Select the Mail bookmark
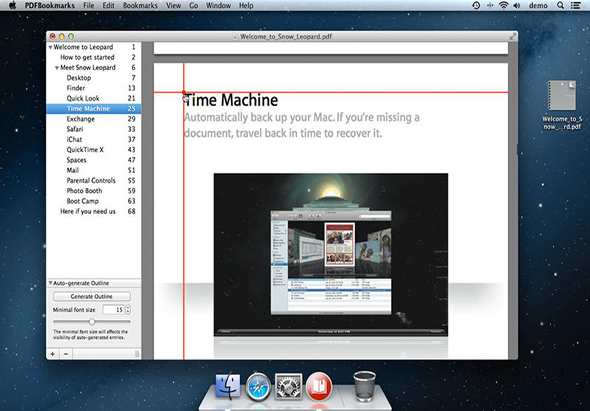The image size is (590, 411). click(93, 170)
